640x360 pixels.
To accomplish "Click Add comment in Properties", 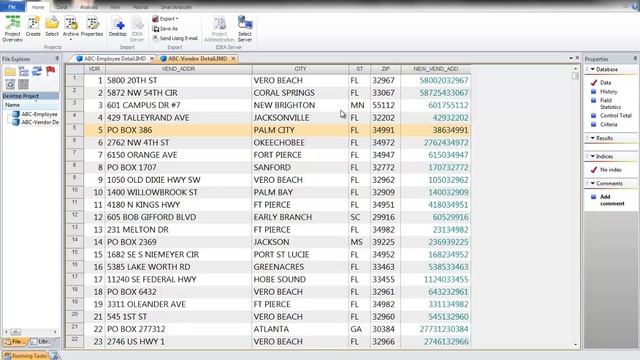I will pos(612,200).
